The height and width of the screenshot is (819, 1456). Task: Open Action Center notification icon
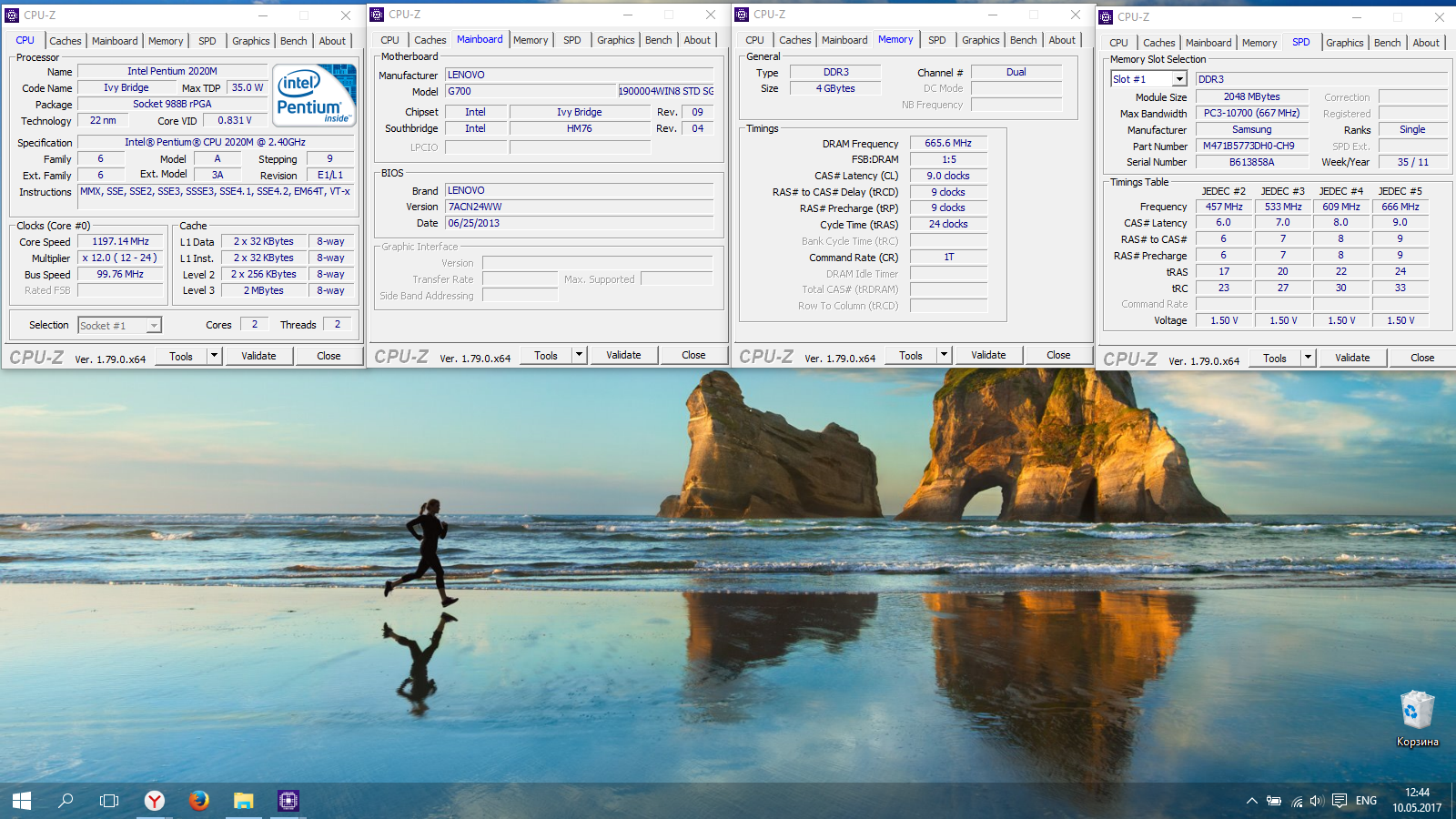point(1340,801)
